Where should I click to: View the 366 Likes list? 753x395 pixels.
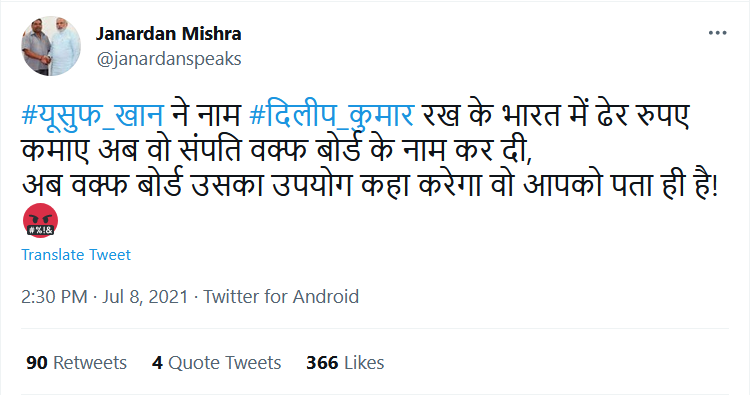click(x=345, y=362)
